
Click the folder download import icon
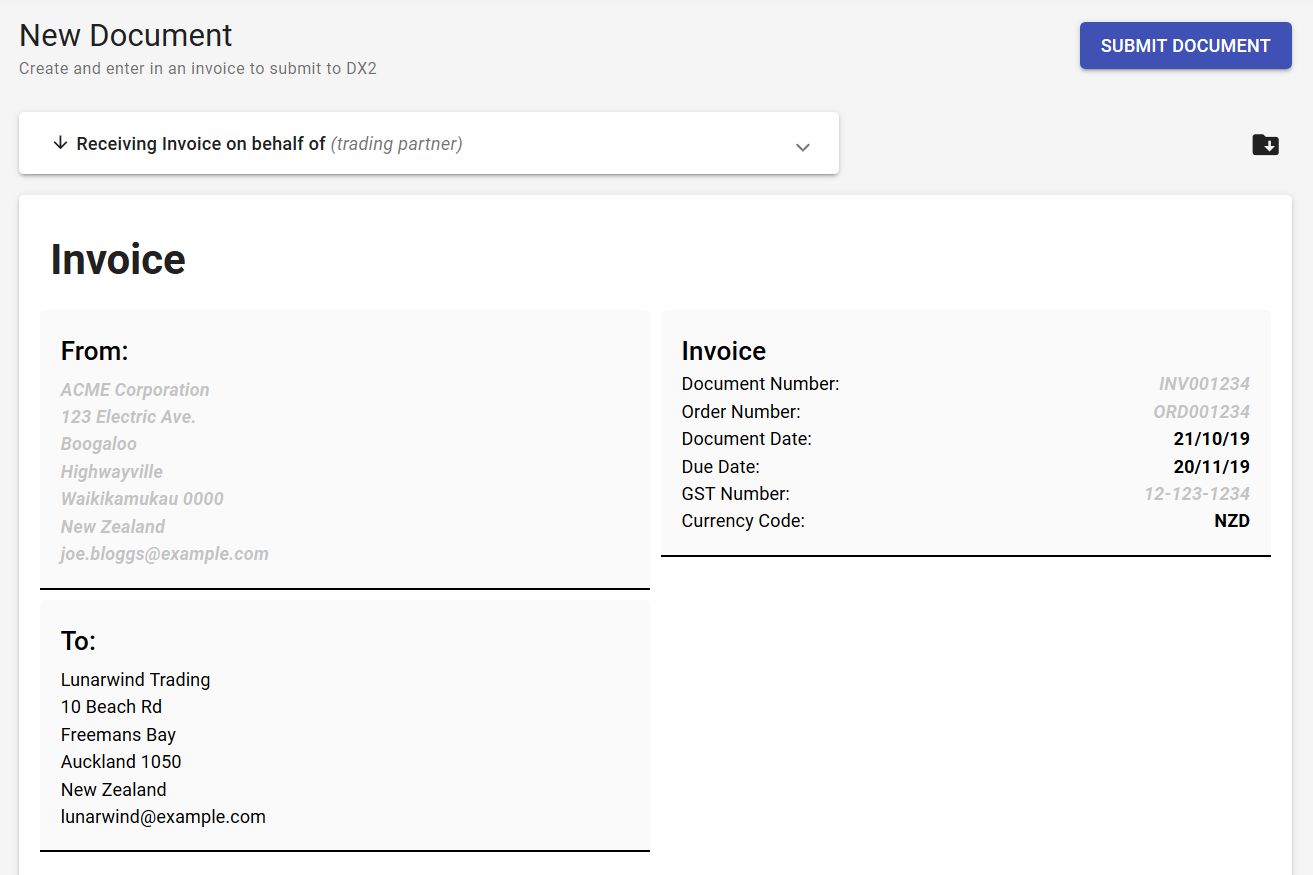pos(1265,145)
